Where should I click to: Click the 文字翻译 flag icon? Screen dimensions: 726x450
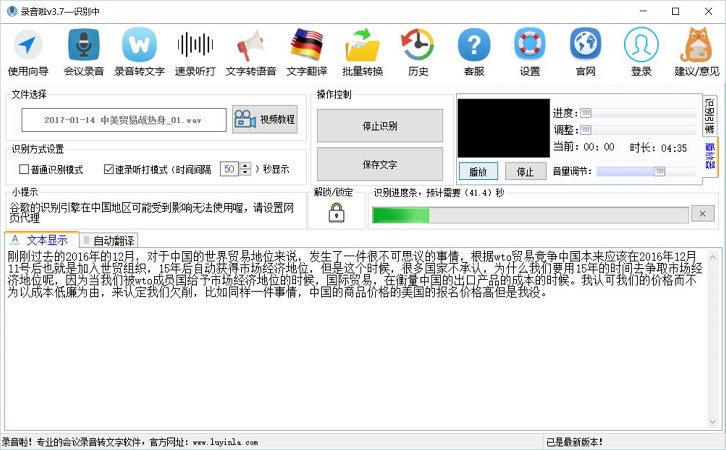(307, 46)
